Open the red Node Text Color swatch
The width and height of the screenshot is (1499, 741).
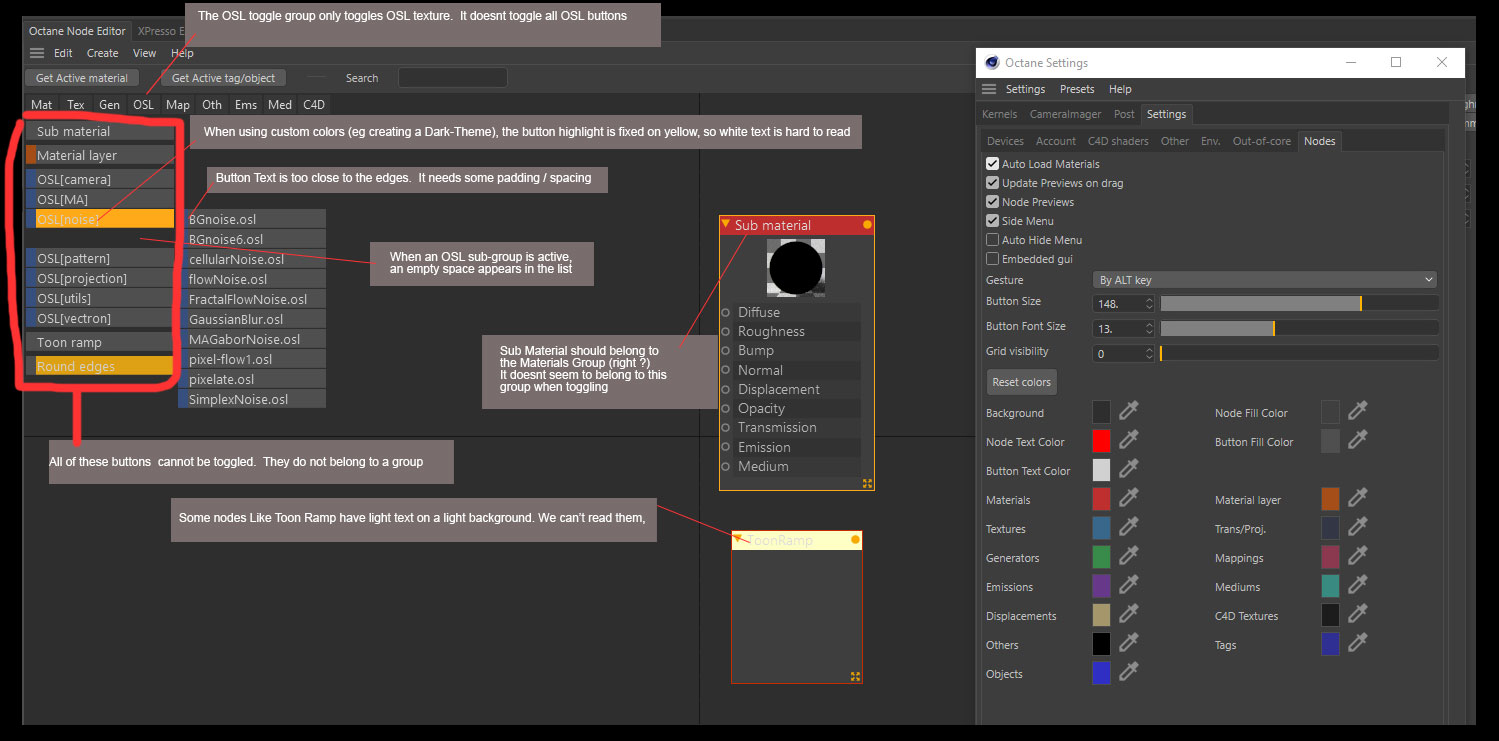1102,440
